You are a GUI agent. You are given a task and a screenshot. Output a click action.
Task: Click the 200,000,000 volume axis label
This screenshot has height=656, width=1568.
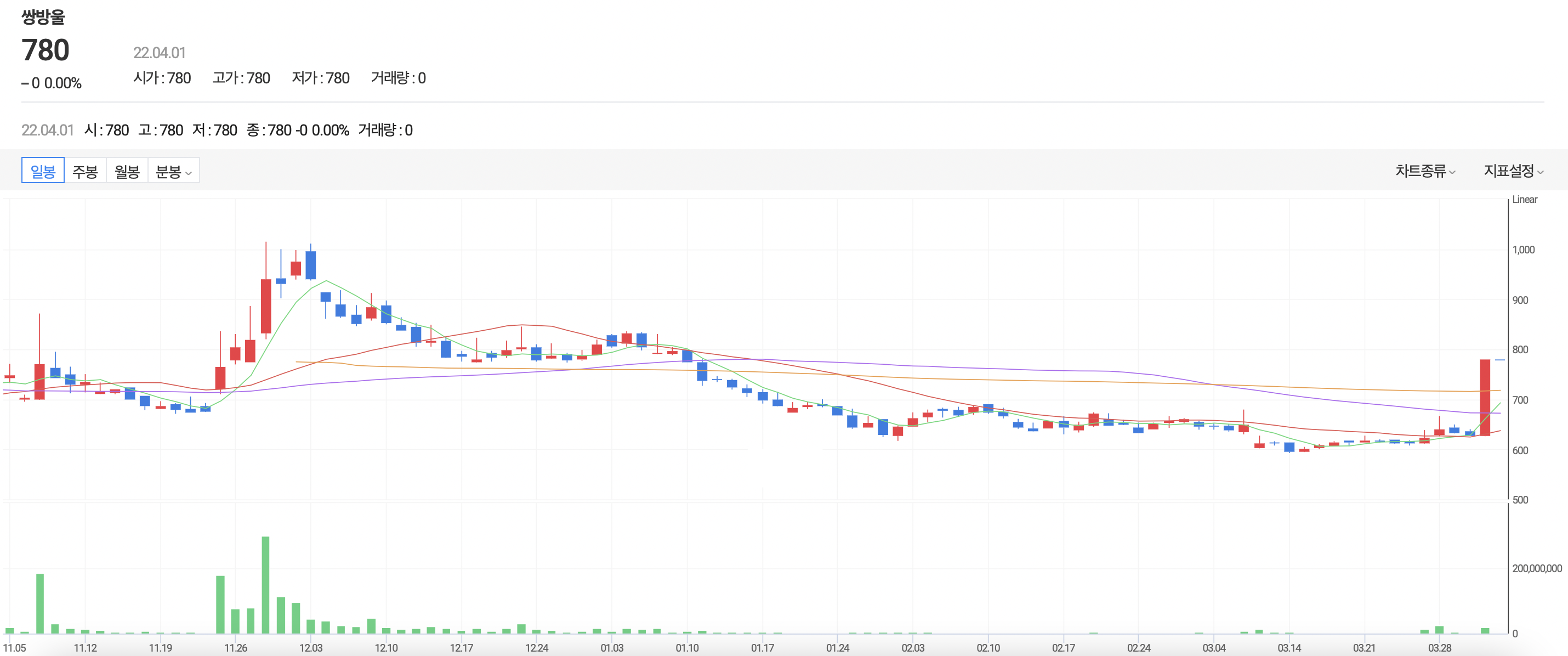coord(1536,568)
